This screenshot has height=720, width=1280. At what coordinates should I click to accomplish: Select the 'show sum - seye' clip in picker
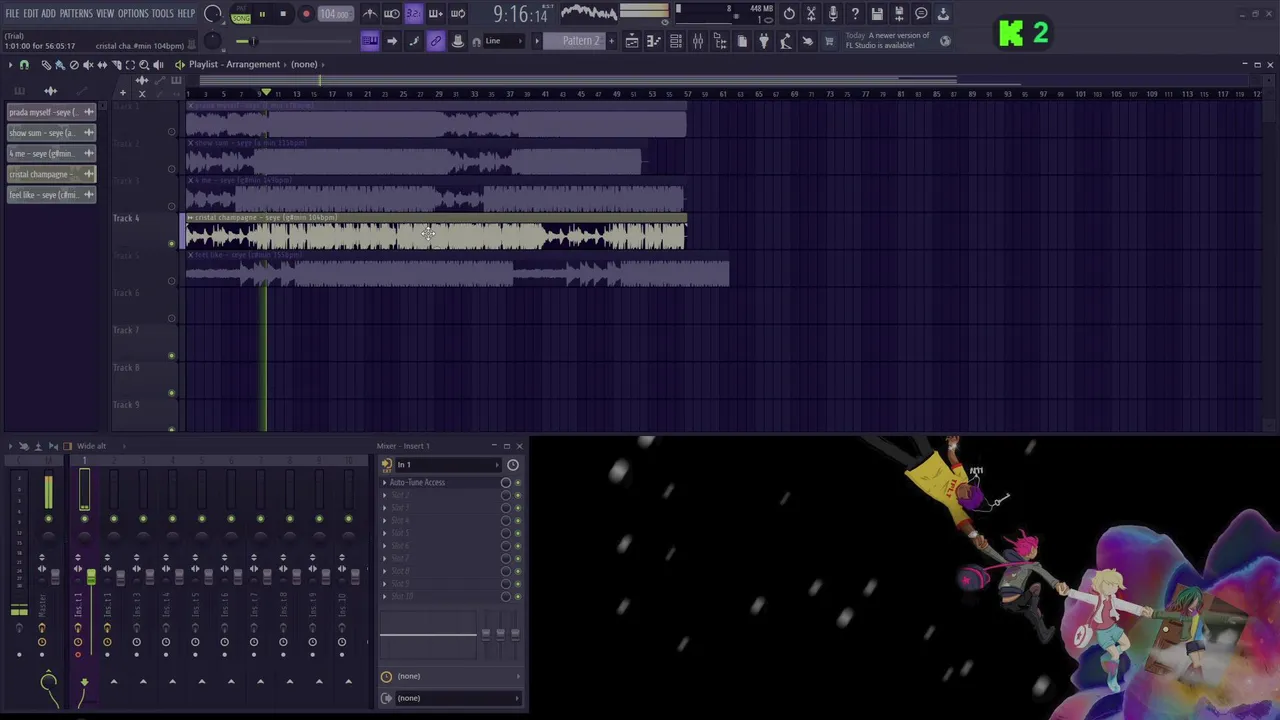click(x=51, y=133)
